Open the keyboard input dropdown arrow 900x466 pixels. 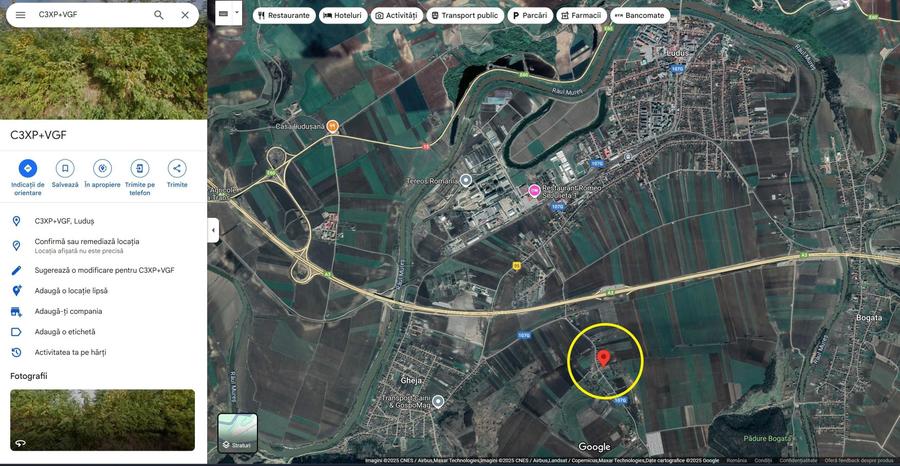[237, 13]
